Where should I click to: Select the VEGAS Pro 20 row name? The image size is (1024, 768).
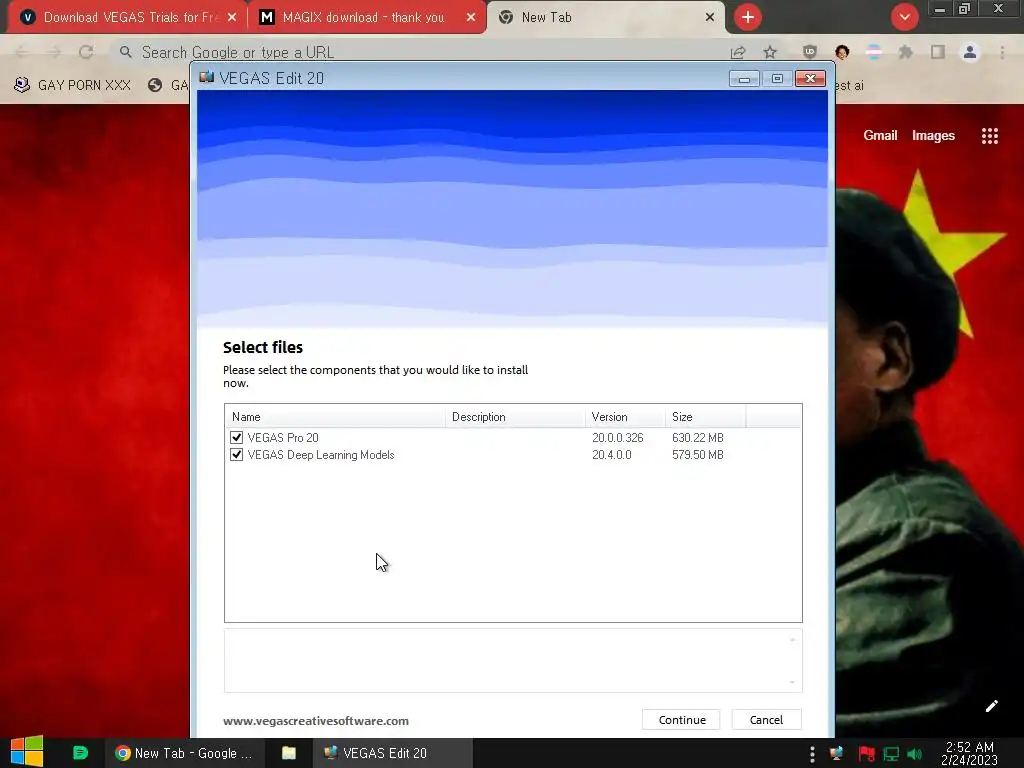point(283,438)
